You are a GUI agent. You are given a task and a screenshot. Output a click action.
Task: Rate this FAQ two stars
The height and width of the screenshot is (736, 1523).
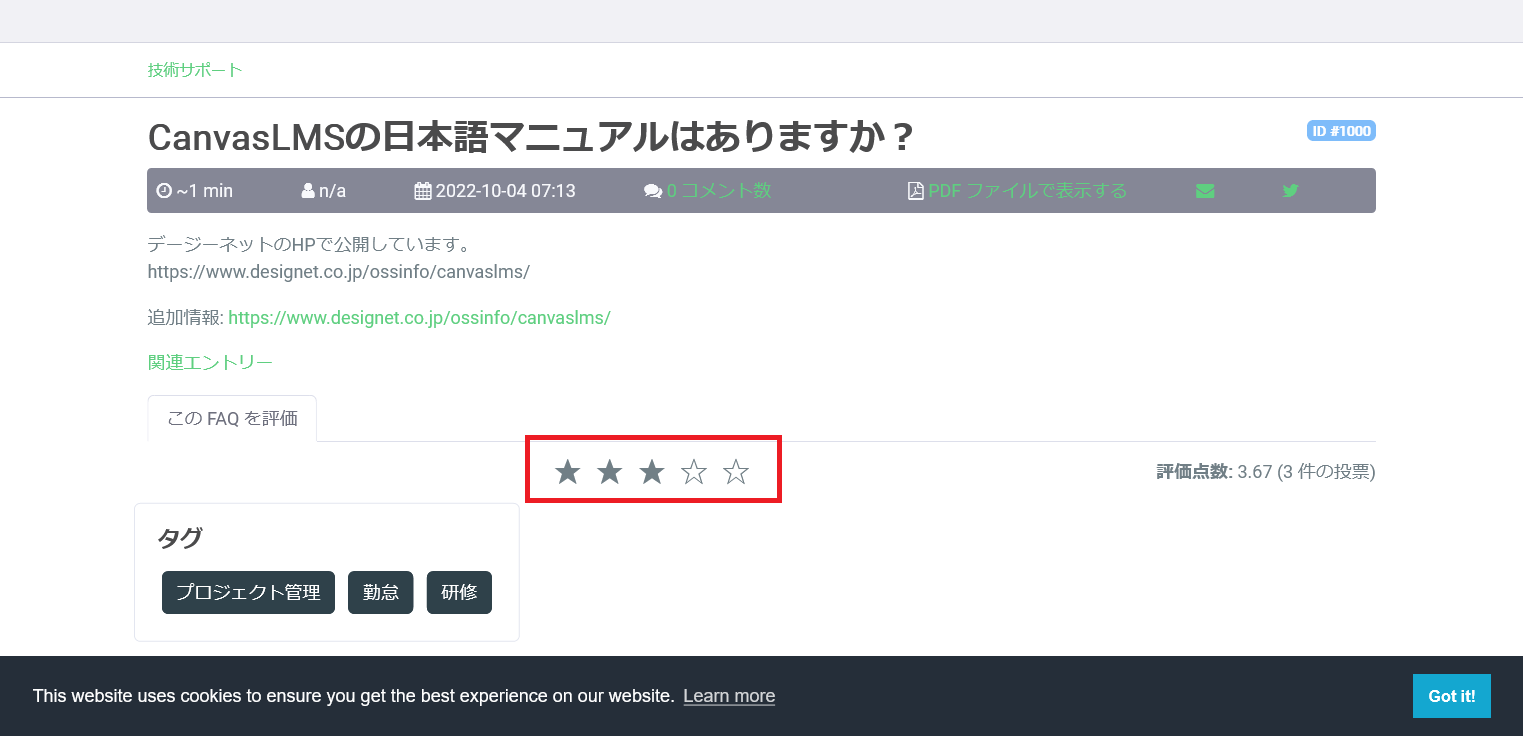[609, 472]
